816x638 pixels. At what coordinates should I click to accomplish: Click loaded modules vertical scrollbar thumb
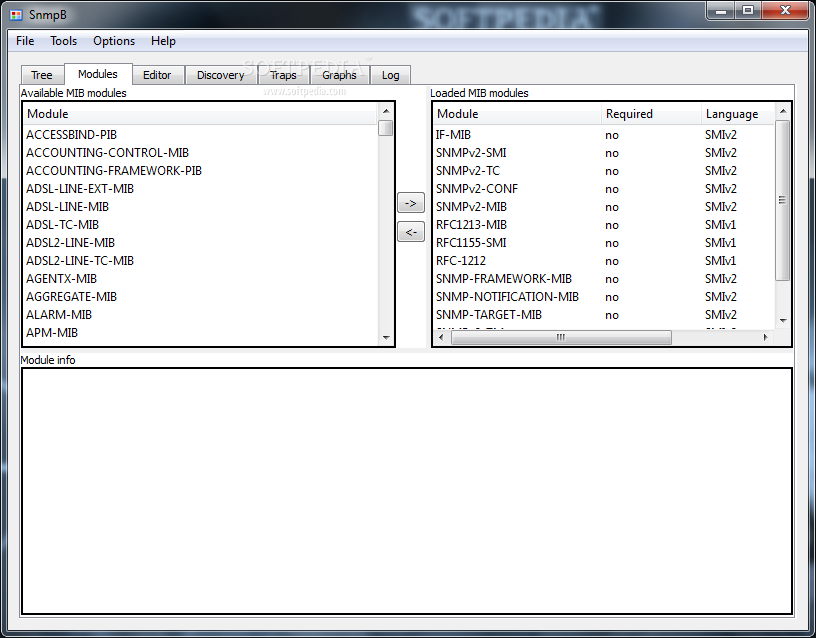pyautogui.click(x=783, y=200)
